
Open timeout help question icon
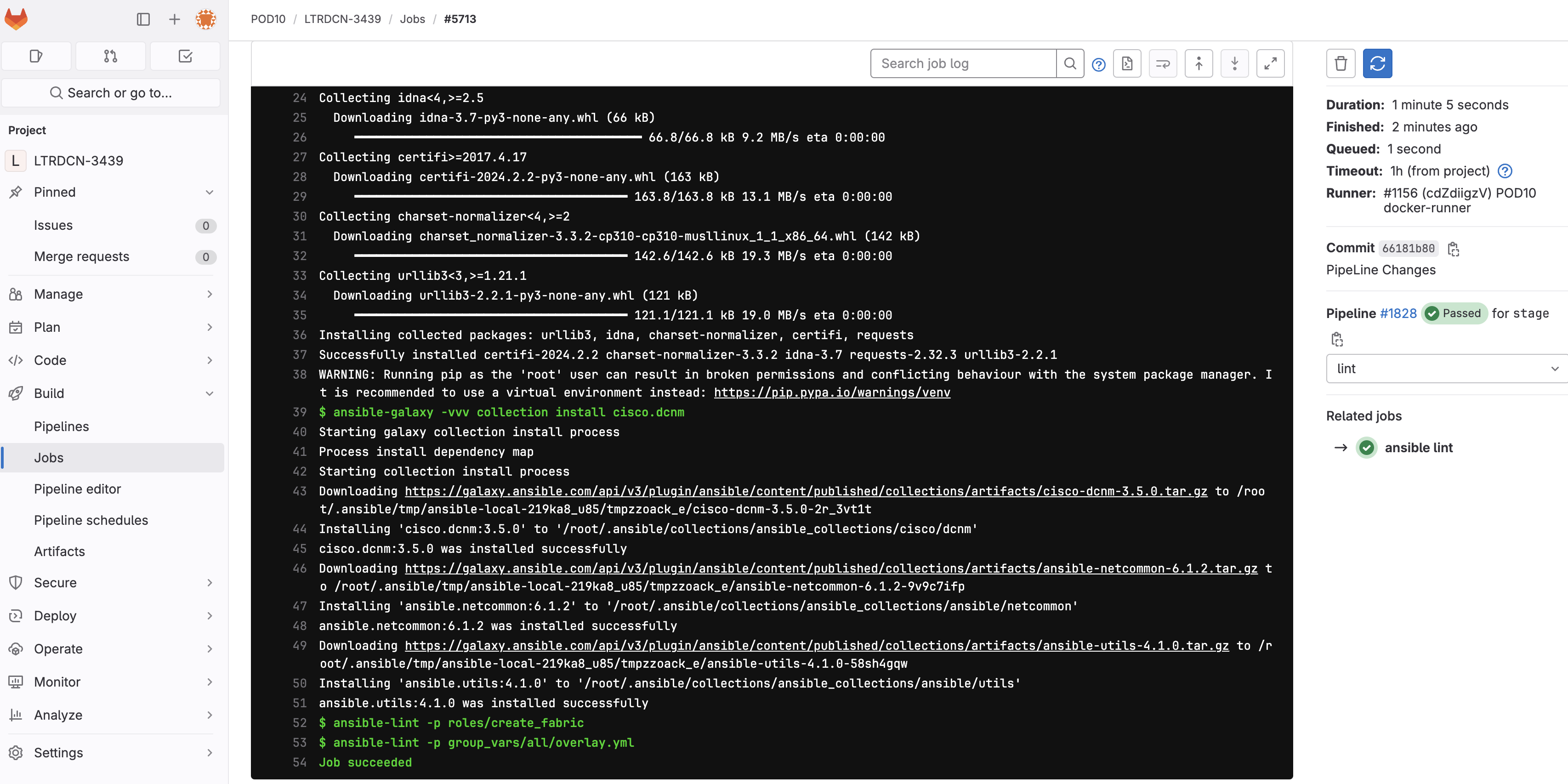point(1505,171)
